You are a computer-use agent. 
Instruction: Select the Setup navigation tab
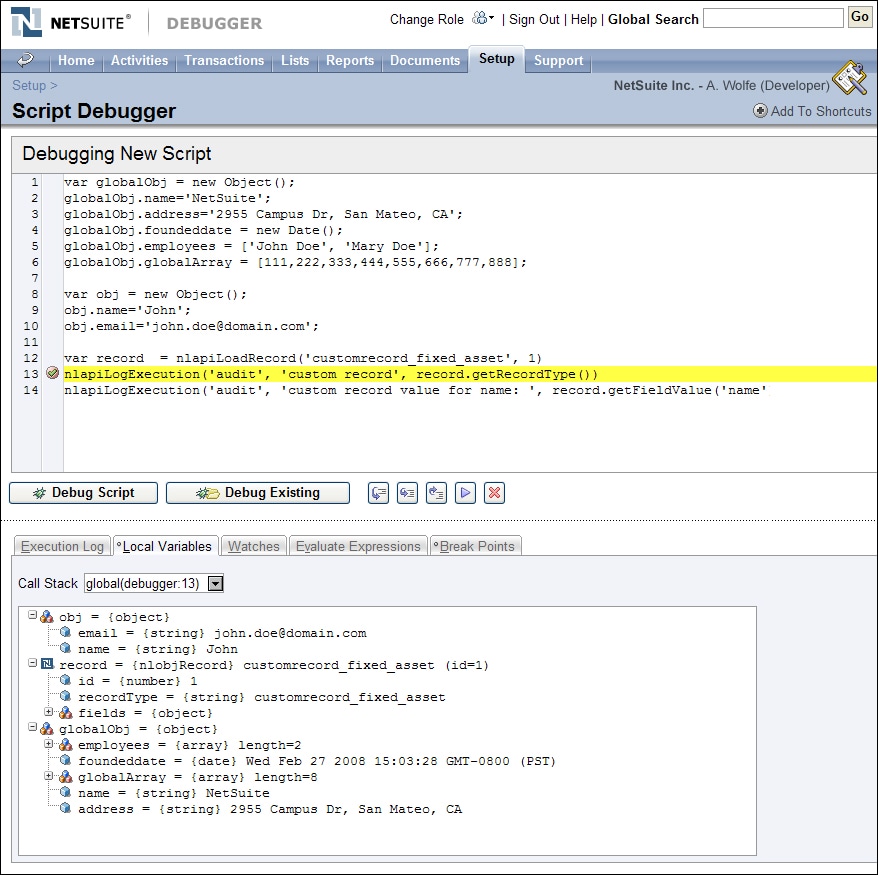coord(497,59)
